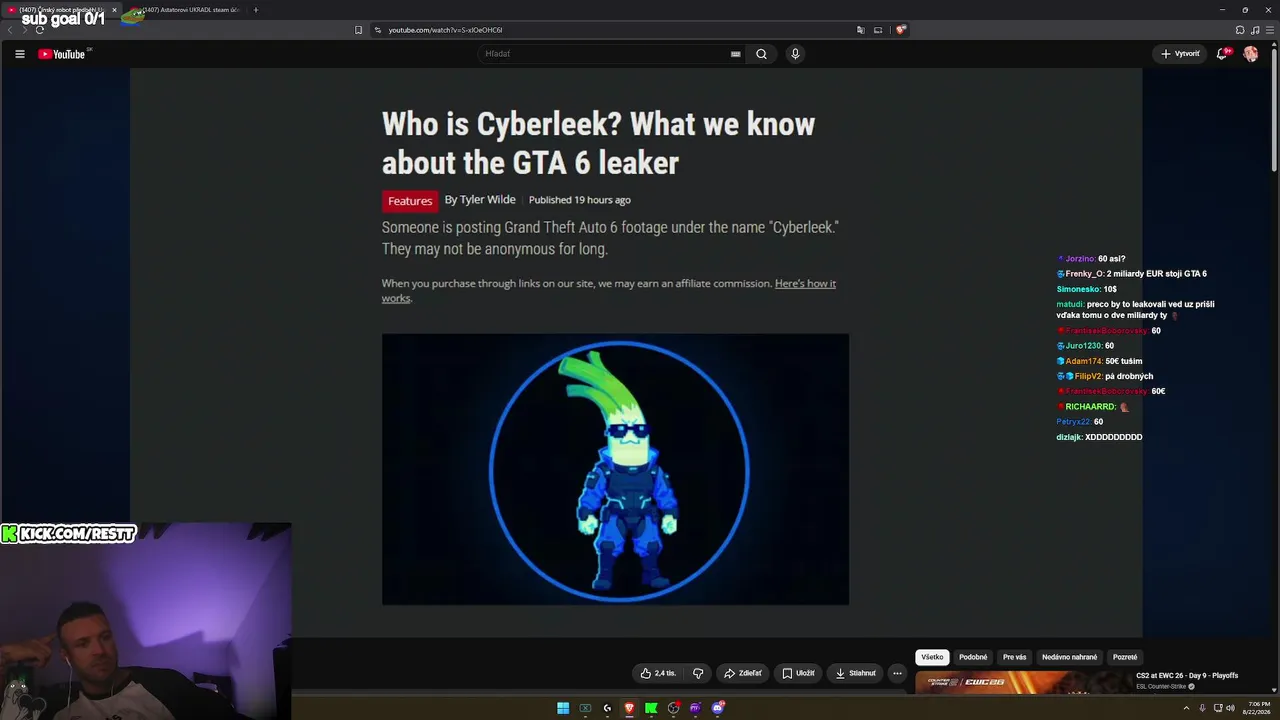Open the on-screen keyboard in search box
The image size is (1280, 720).
(736, 54)
